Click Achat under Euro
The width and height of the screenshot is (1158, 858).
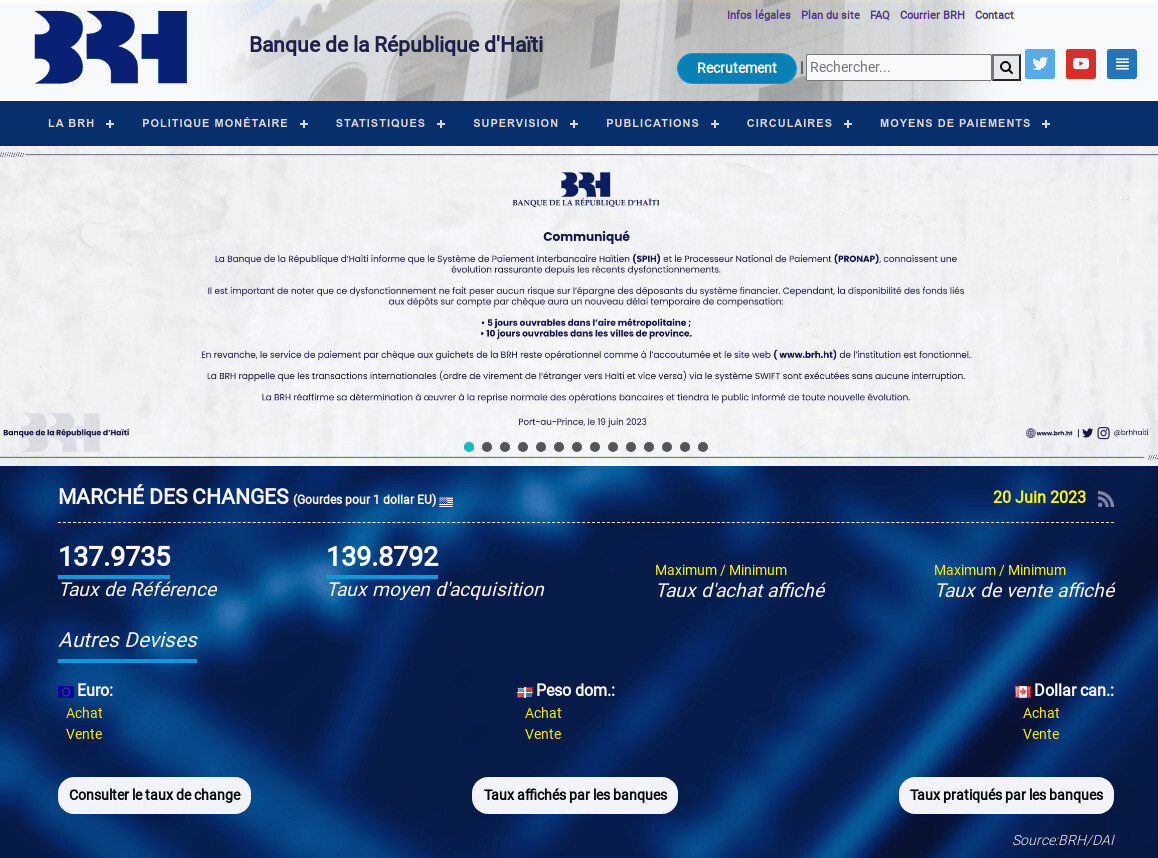84,713
